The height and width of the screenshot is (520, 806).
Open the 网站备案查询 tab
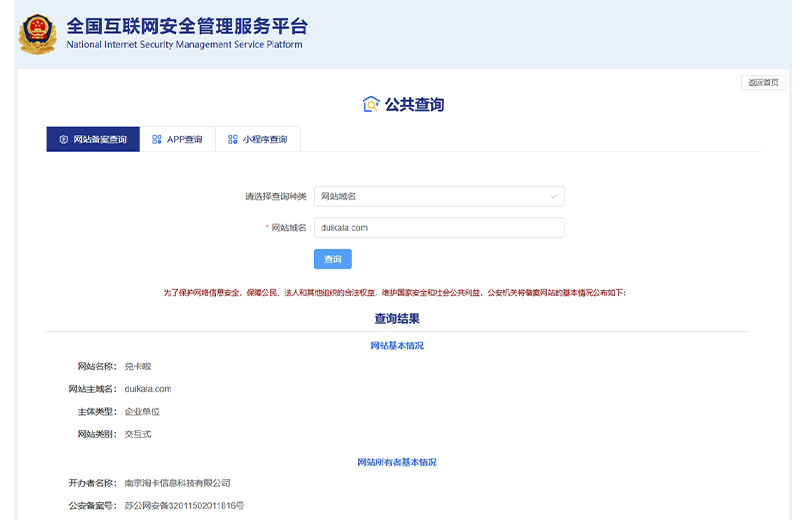(x=93, y=139)
